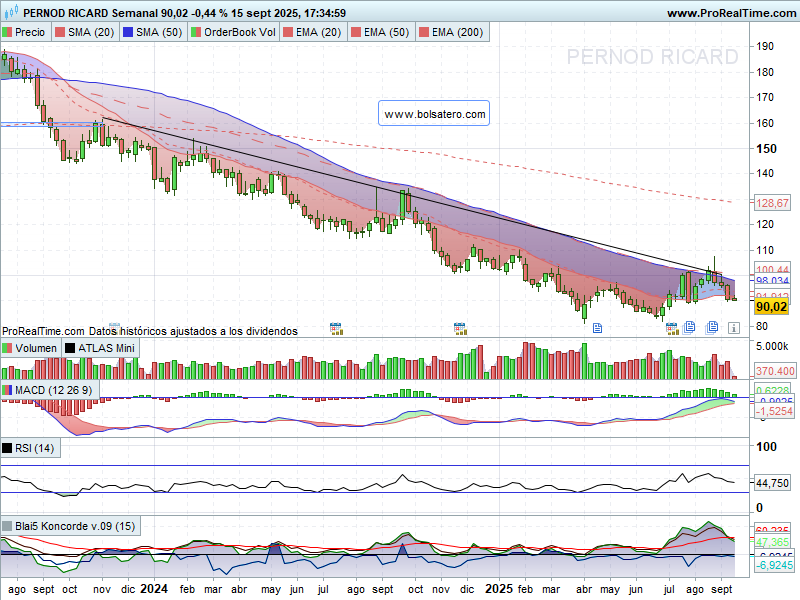Open the Blai5 Koncorde v.09 (15) label
Screen dimensions: 800x600
point(69,526)
